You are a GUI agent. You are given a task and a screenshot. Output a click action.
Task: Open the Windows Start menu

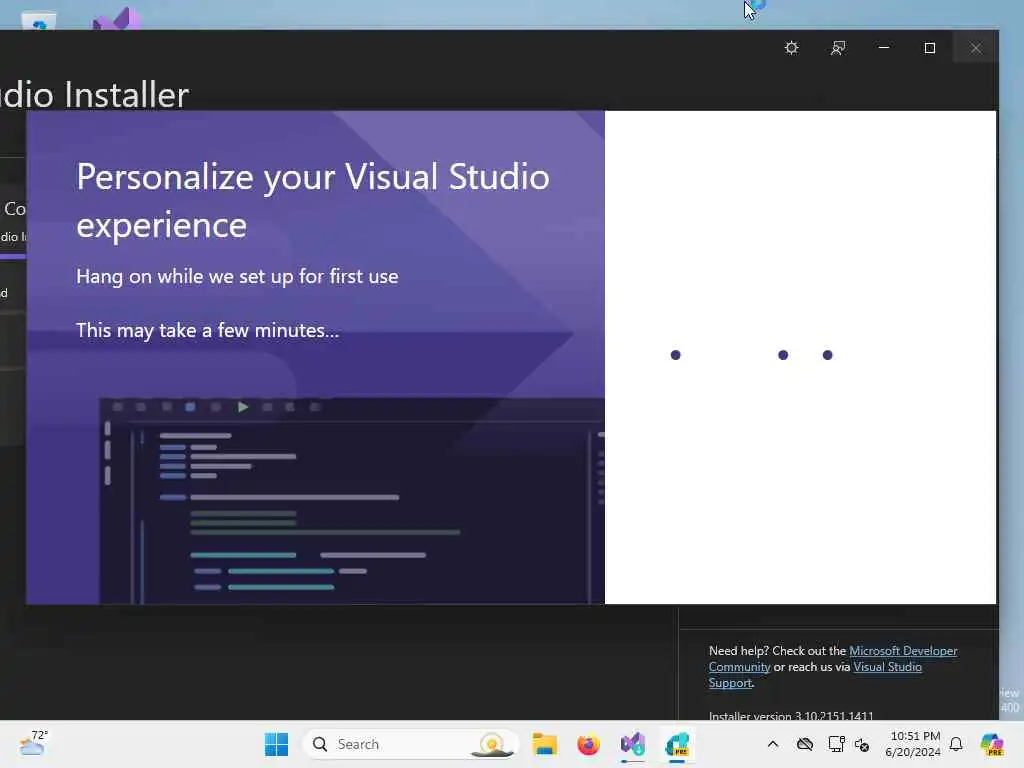[276, 744]
